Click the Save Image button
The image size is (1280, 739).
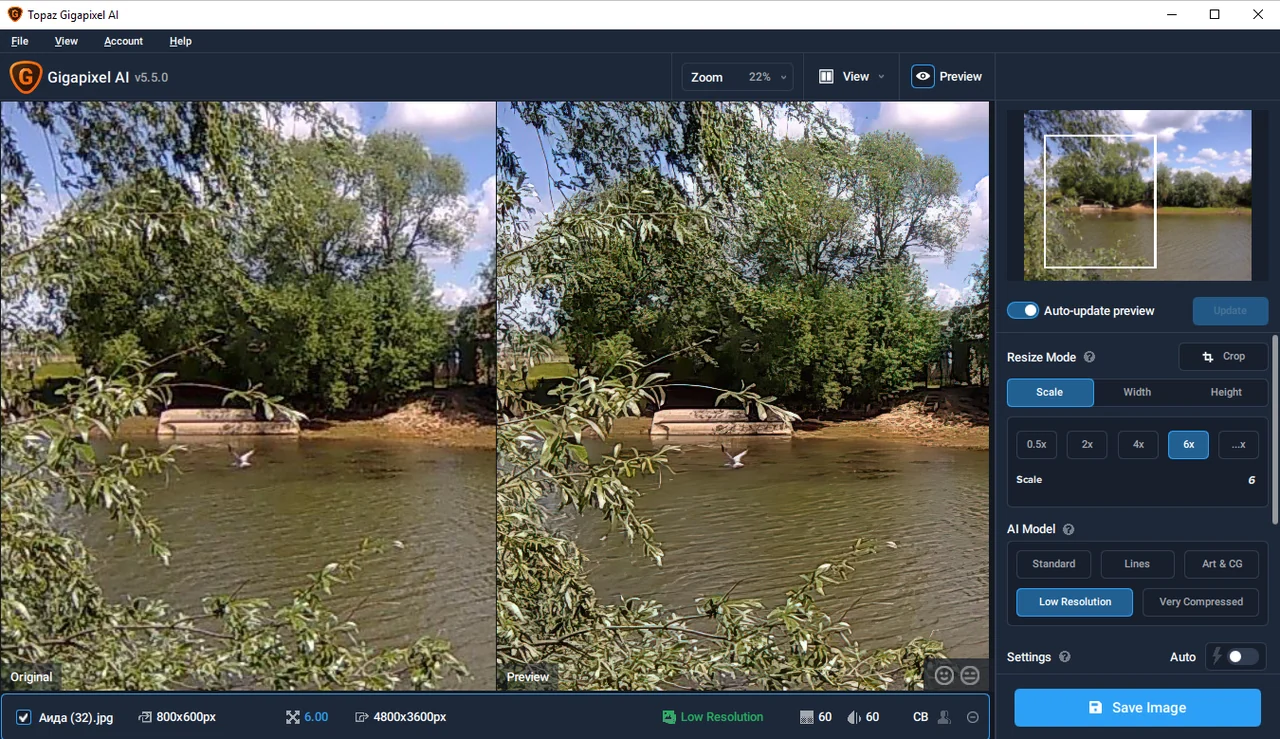(1138, 707)
